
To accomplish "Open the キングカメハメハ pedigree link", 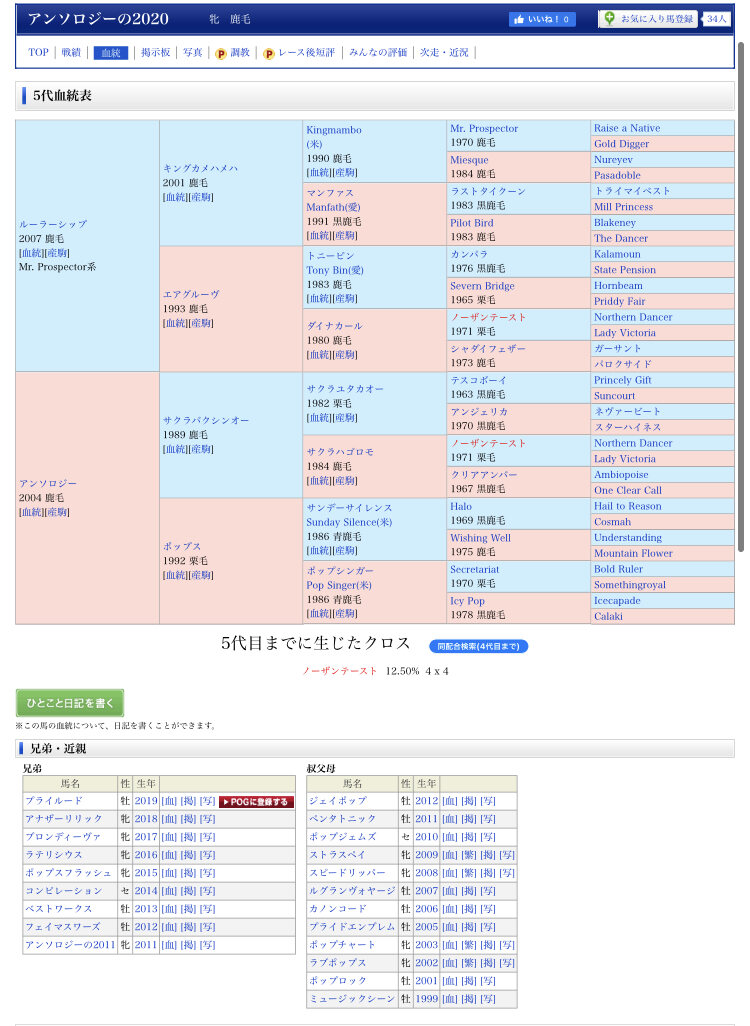I will (x=200, y=168).
